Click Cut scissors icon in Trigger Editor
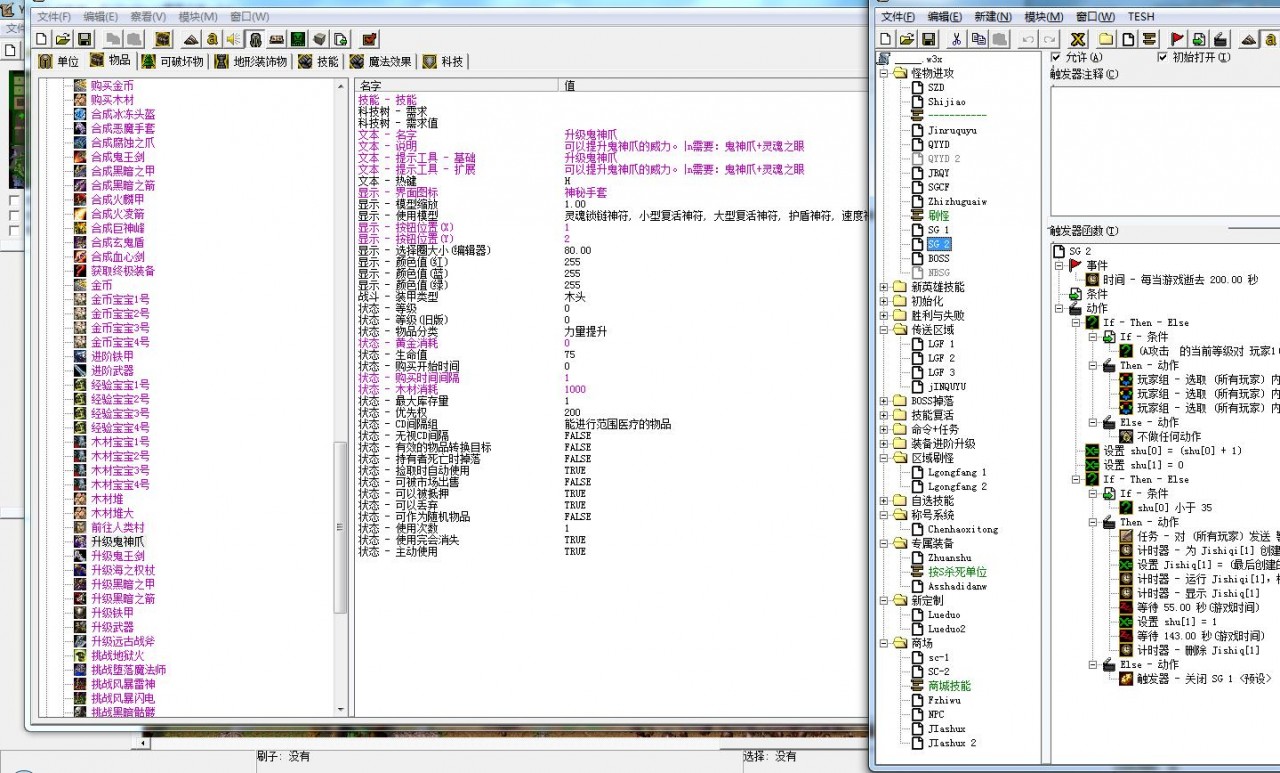 click(x=956, y=39)
